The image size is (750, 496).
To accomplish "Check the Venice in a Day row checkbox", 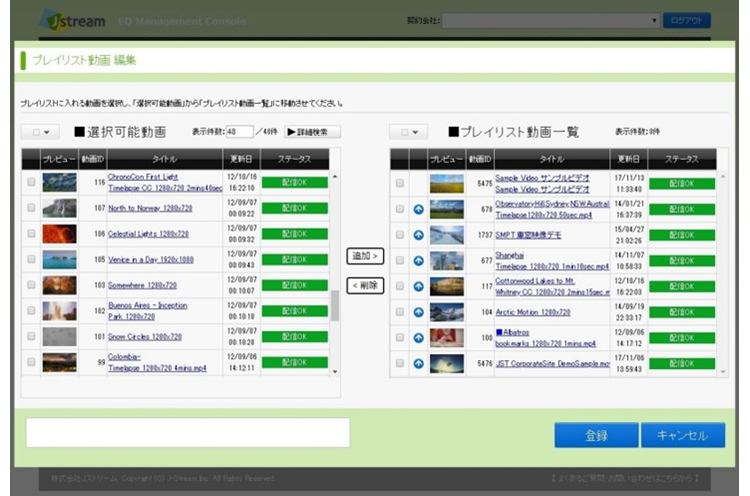I will click(31, 259).
